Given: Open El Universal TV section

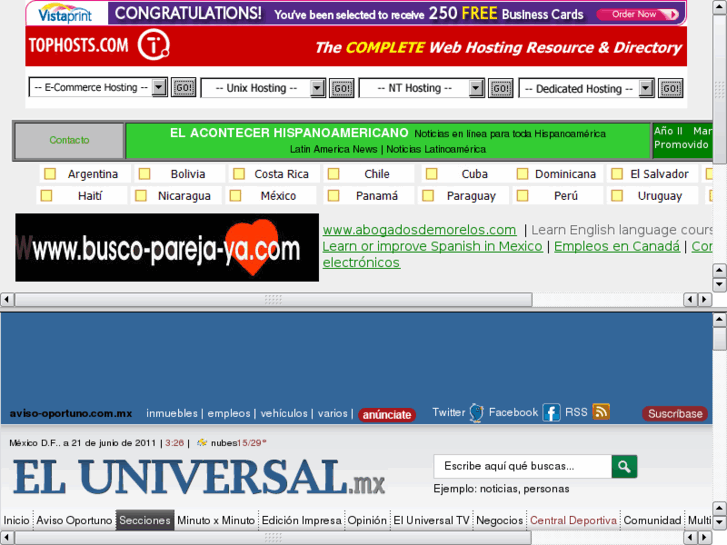Looking at the screenshot, I should pyautogui.click(x=432, y=520).
